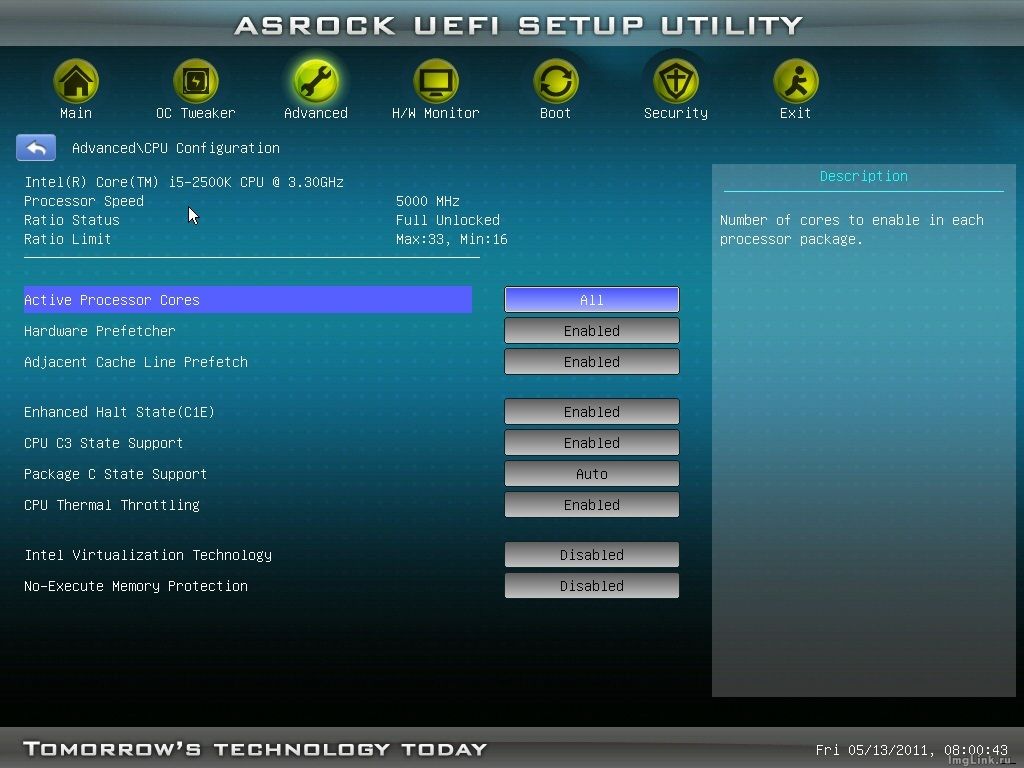This screenshot has width=1024, height=768.
Task: Click the Full Unlocked ratio status value
Action: 447,220
